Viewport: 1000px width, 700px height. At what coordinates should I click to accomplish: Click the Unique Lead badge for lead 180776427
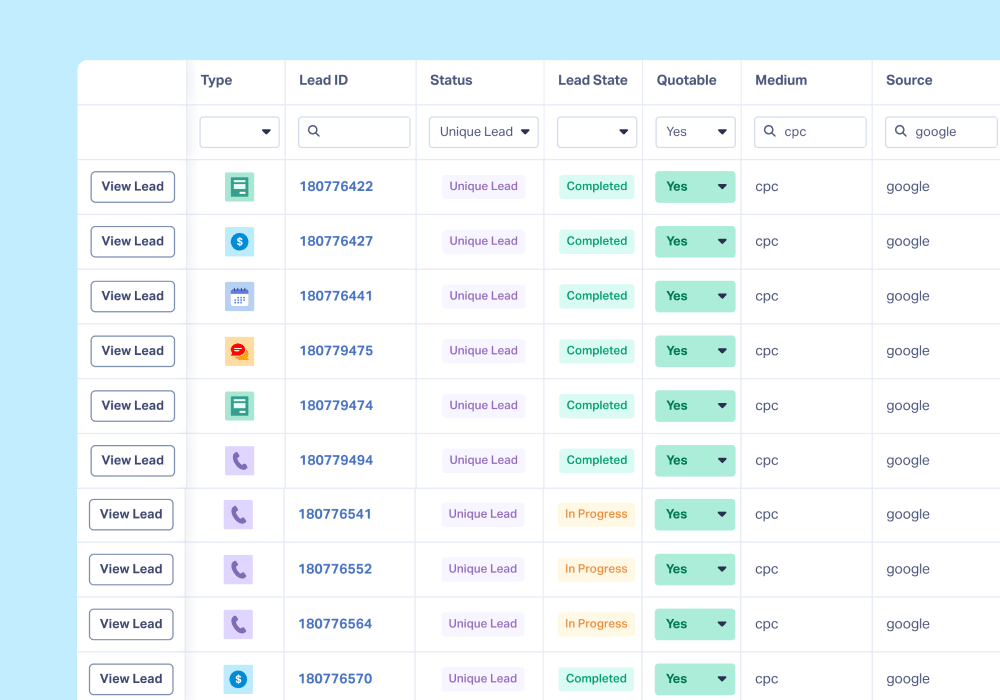(483, 242)
